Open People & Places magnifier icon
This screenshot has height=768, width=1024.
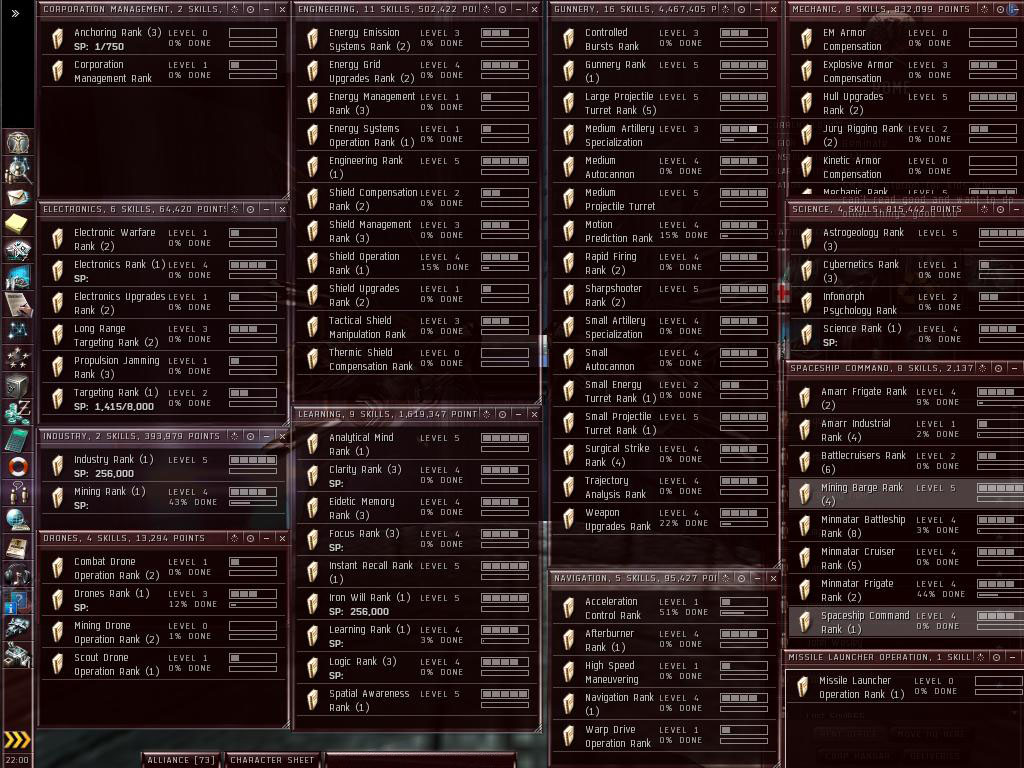18,170
